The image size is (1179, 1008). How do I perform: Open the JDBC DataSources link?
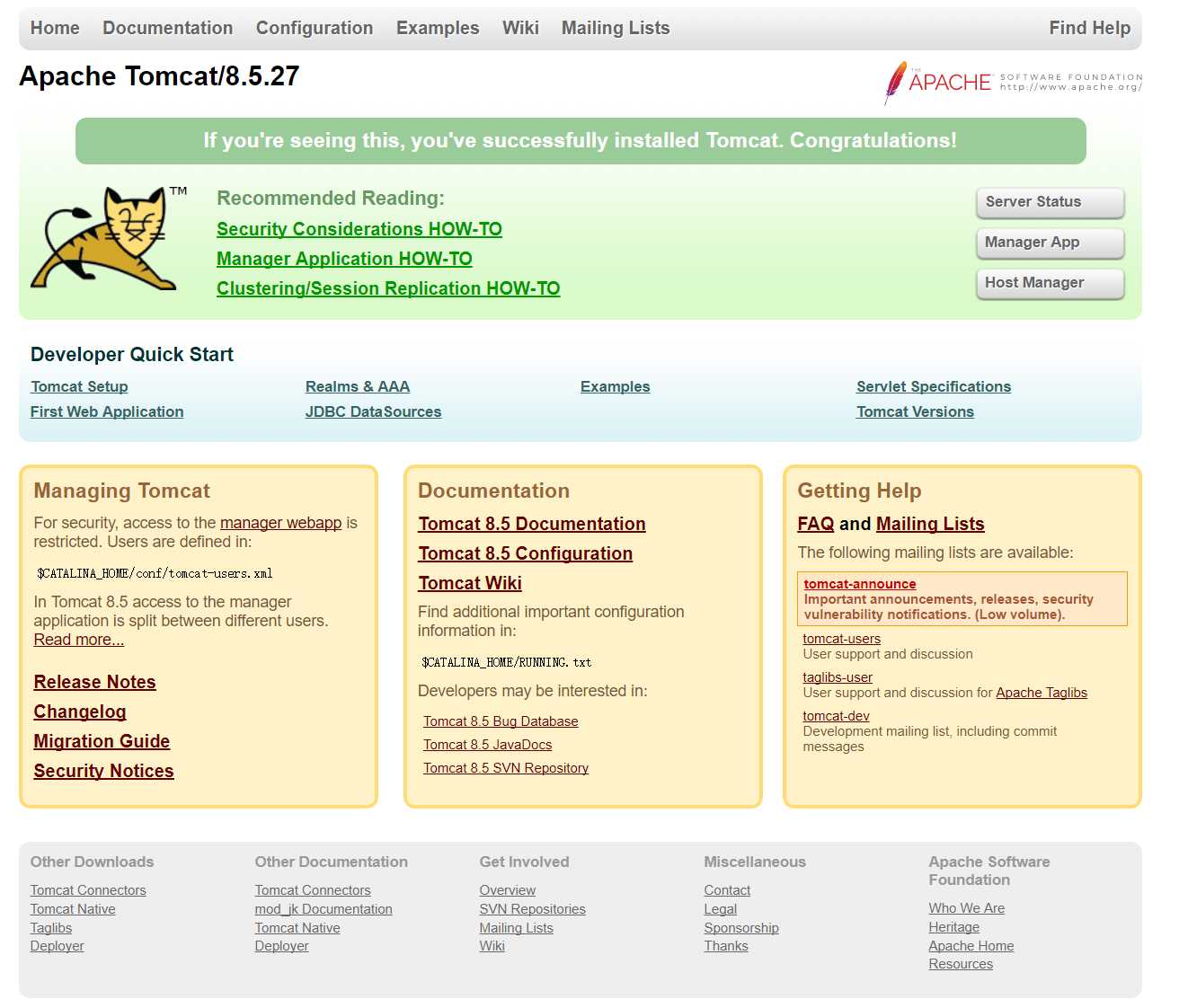pyautogui.click(x=373, y=411)
